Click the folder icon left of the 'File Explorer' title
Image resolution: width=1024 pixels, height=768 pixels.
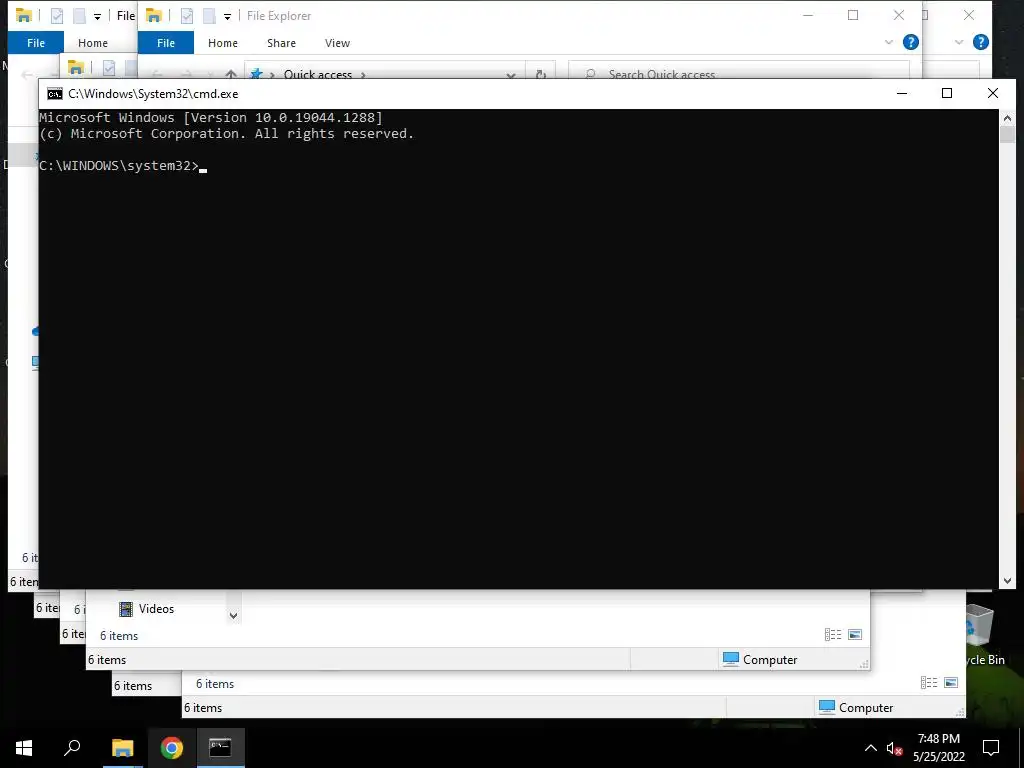point(154,16)
